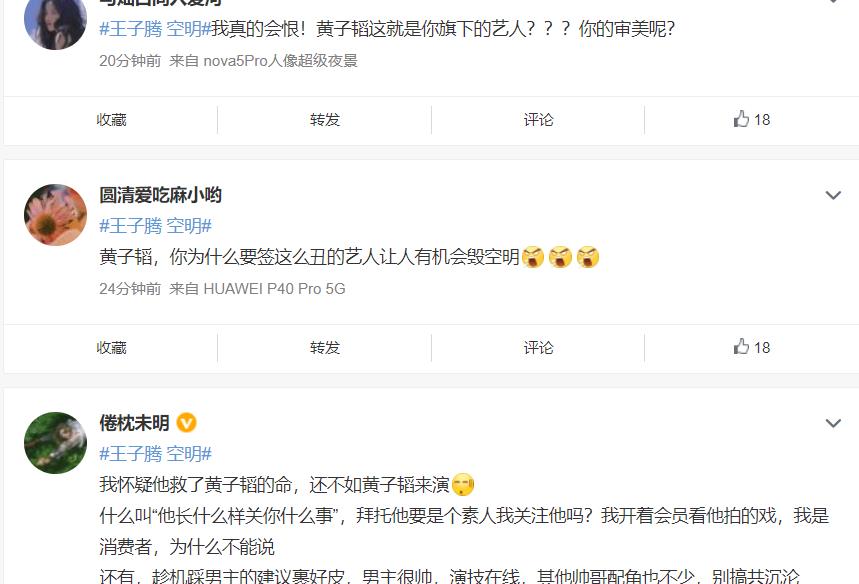This screenshot has height=584, width=859.
Task: Click 收藏 under the 20分钟前 post
Action: click(x=111, y=119)
